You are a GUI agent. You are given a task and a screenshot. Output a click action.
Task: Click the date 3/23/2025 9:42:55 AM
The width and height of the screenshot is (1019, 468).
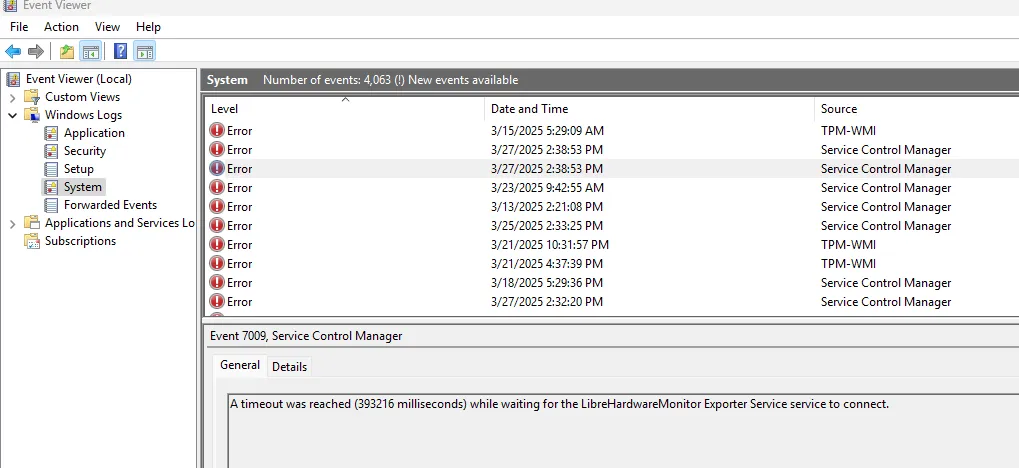point(547,188)
